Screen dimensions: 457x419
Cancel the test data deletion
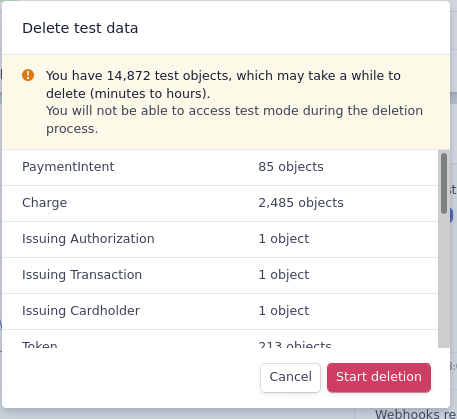(290, 377)
